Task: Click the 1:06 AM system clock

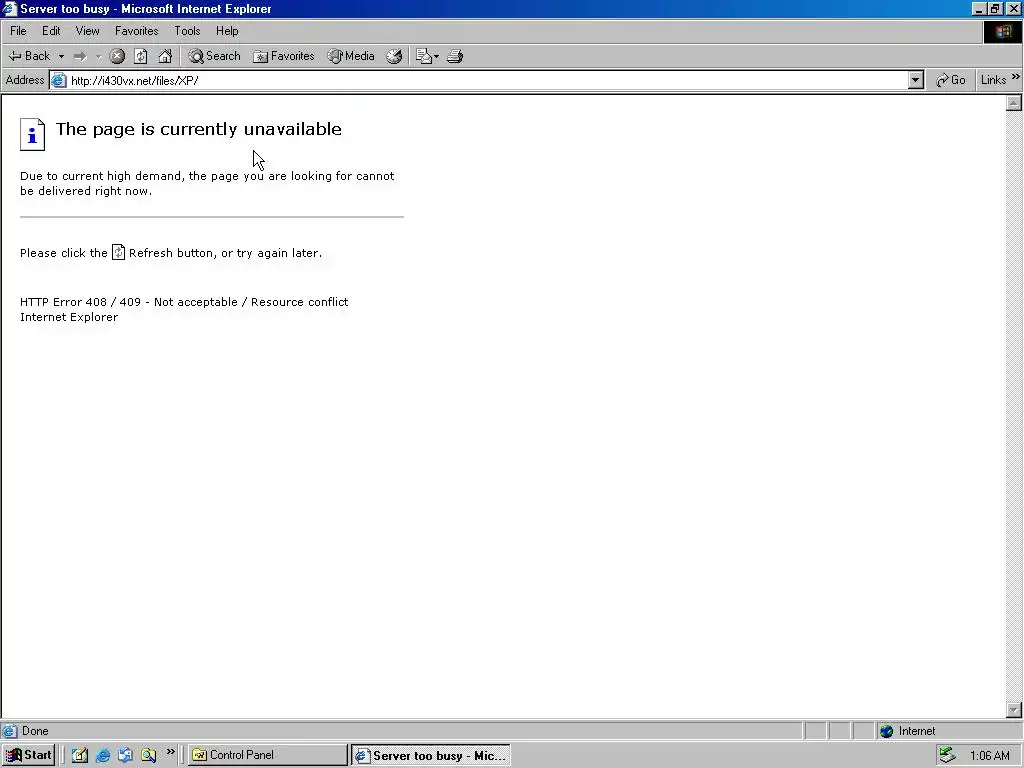Action: (x=989, y=756)
